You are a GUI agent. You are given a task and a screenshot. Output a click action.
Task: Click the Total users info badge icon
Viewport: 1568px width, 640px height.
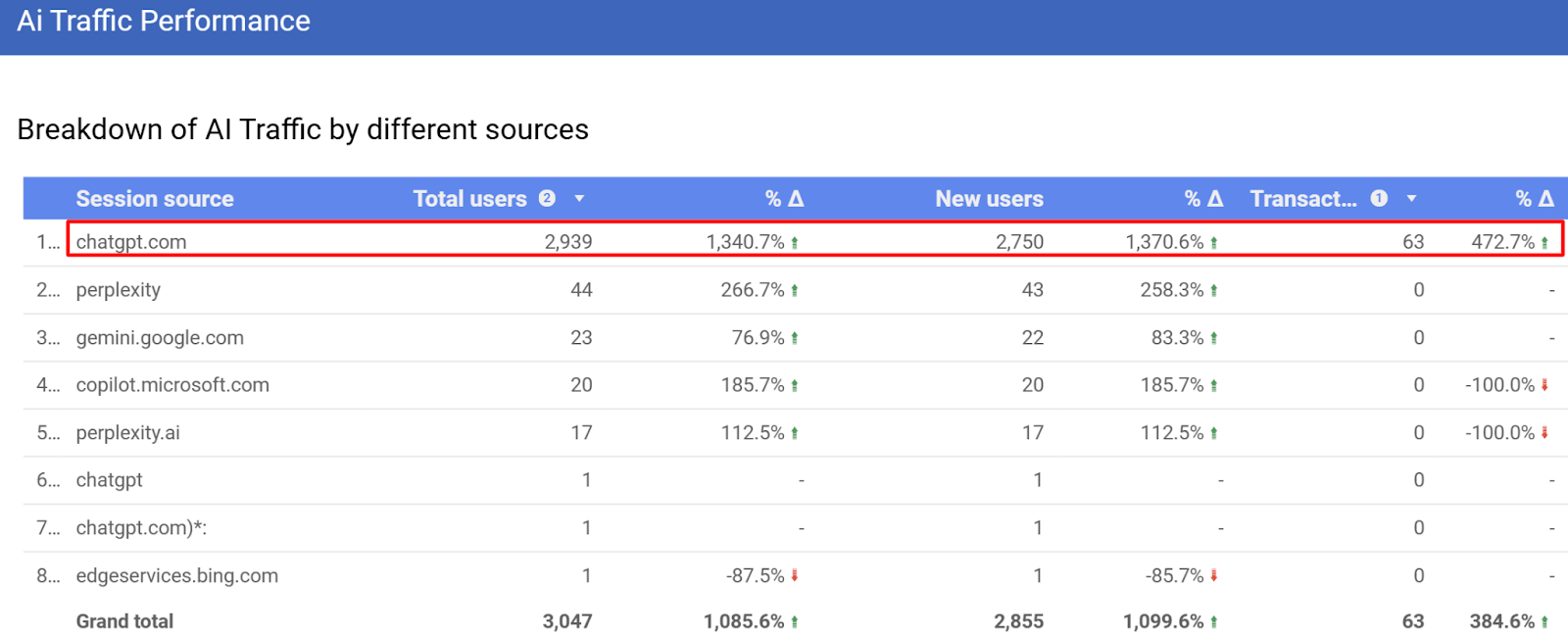[547, 198]
